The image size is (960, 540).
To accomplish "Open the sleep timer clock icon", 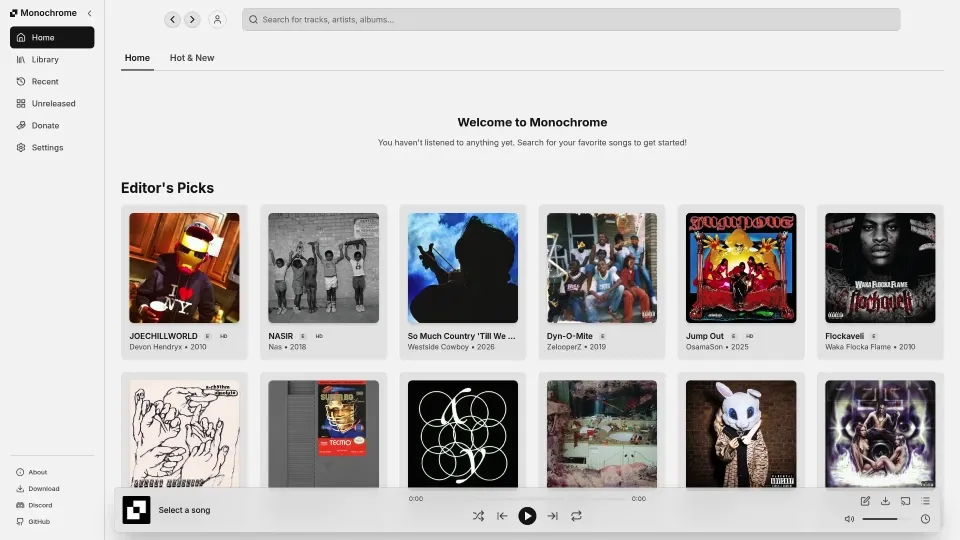I will tap(926, 519).
